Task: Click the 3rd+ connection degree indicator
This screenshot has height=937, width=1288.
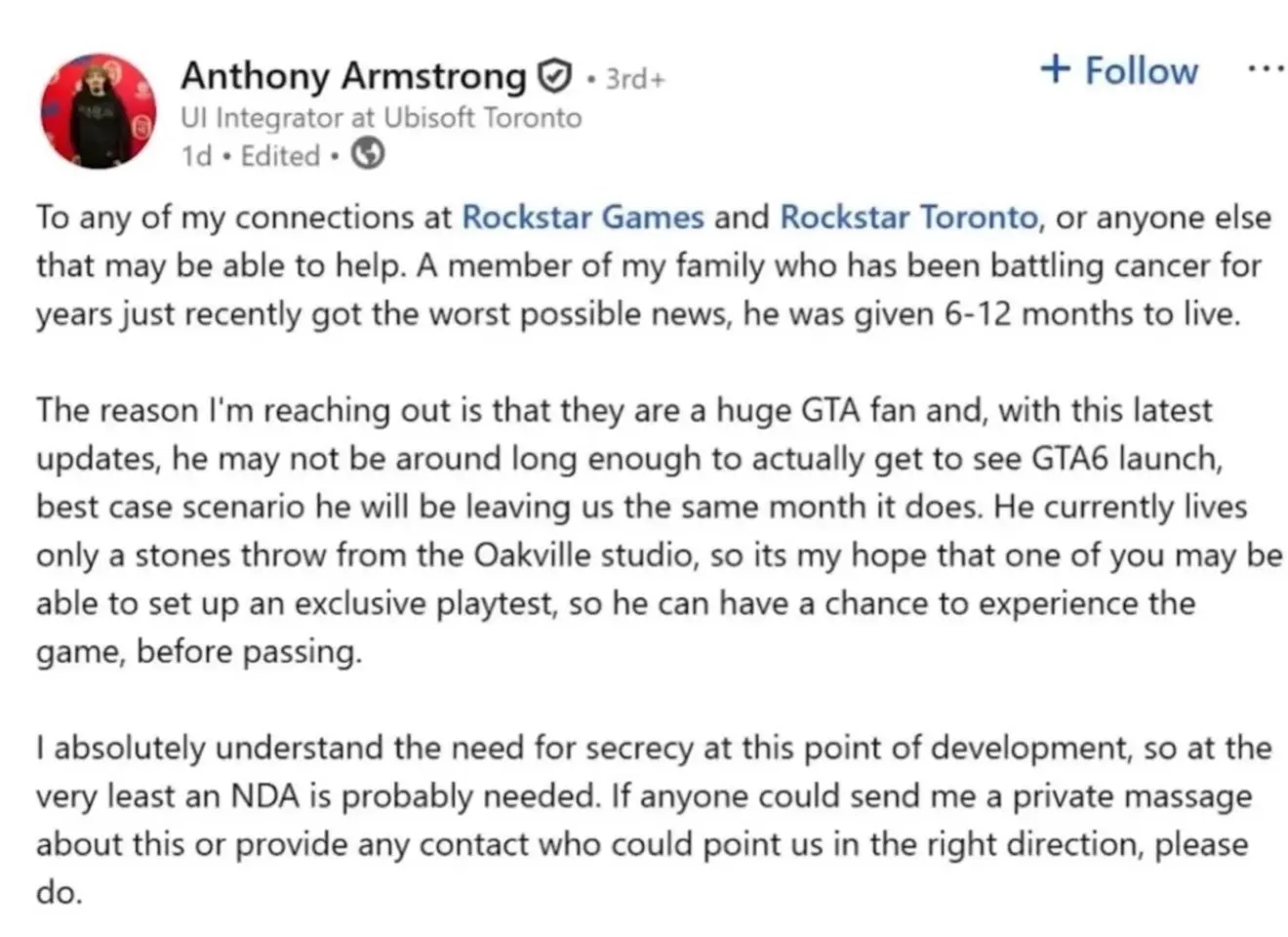Action: coord(632,78)
